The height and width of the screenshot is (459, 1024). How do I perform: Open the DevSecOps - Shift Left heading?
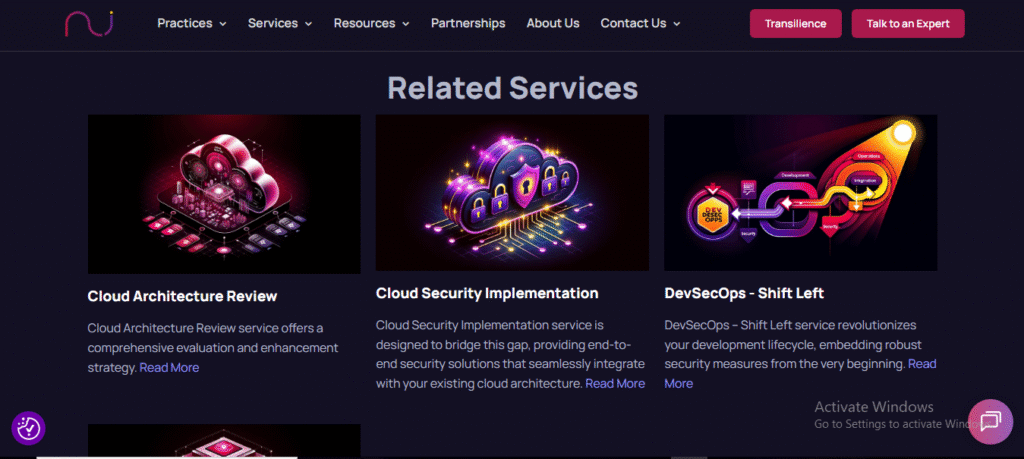744,293
